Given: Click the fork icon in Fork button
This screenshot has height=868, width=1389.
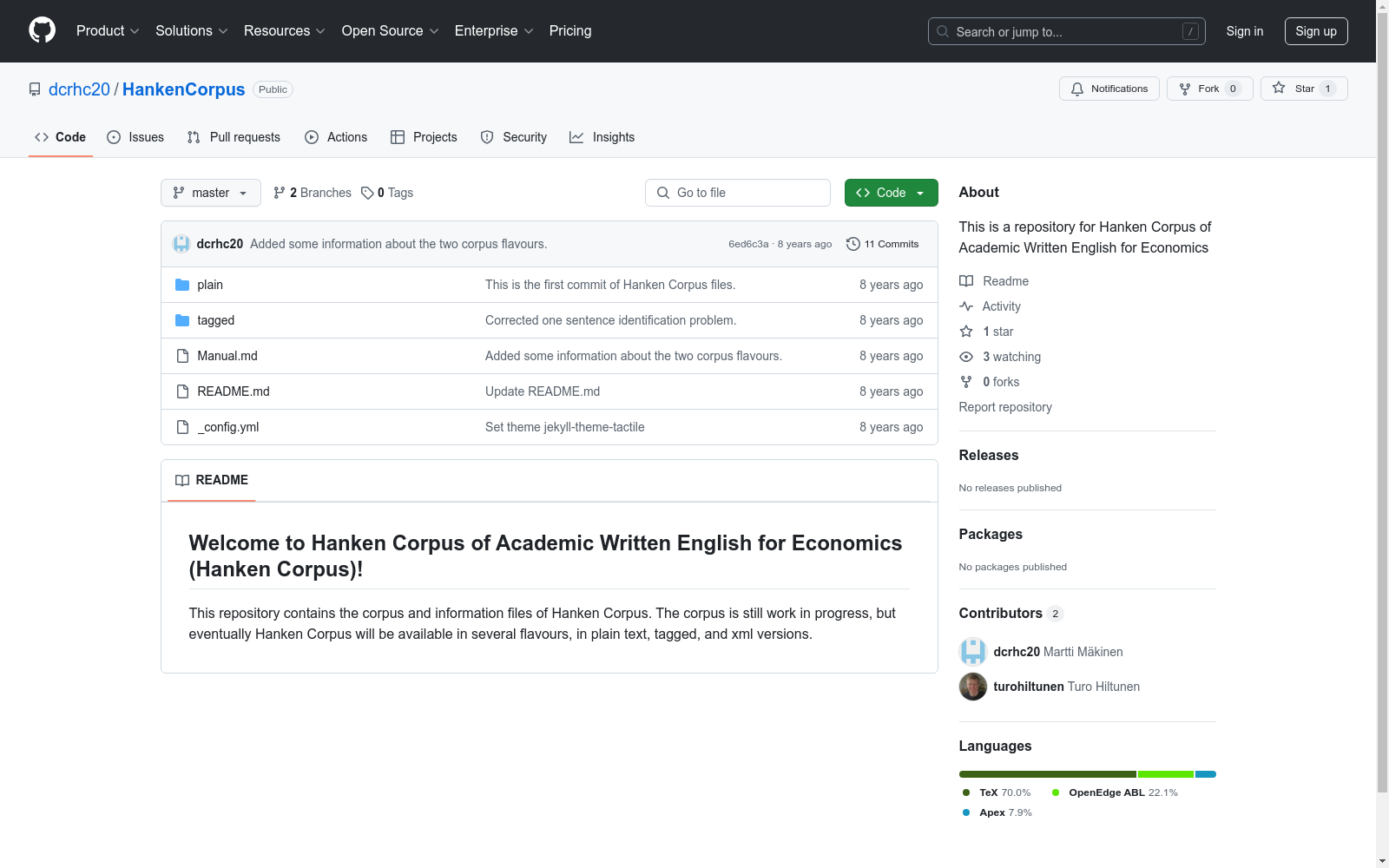Looking at the screenshot, I should pos(1185,89).
